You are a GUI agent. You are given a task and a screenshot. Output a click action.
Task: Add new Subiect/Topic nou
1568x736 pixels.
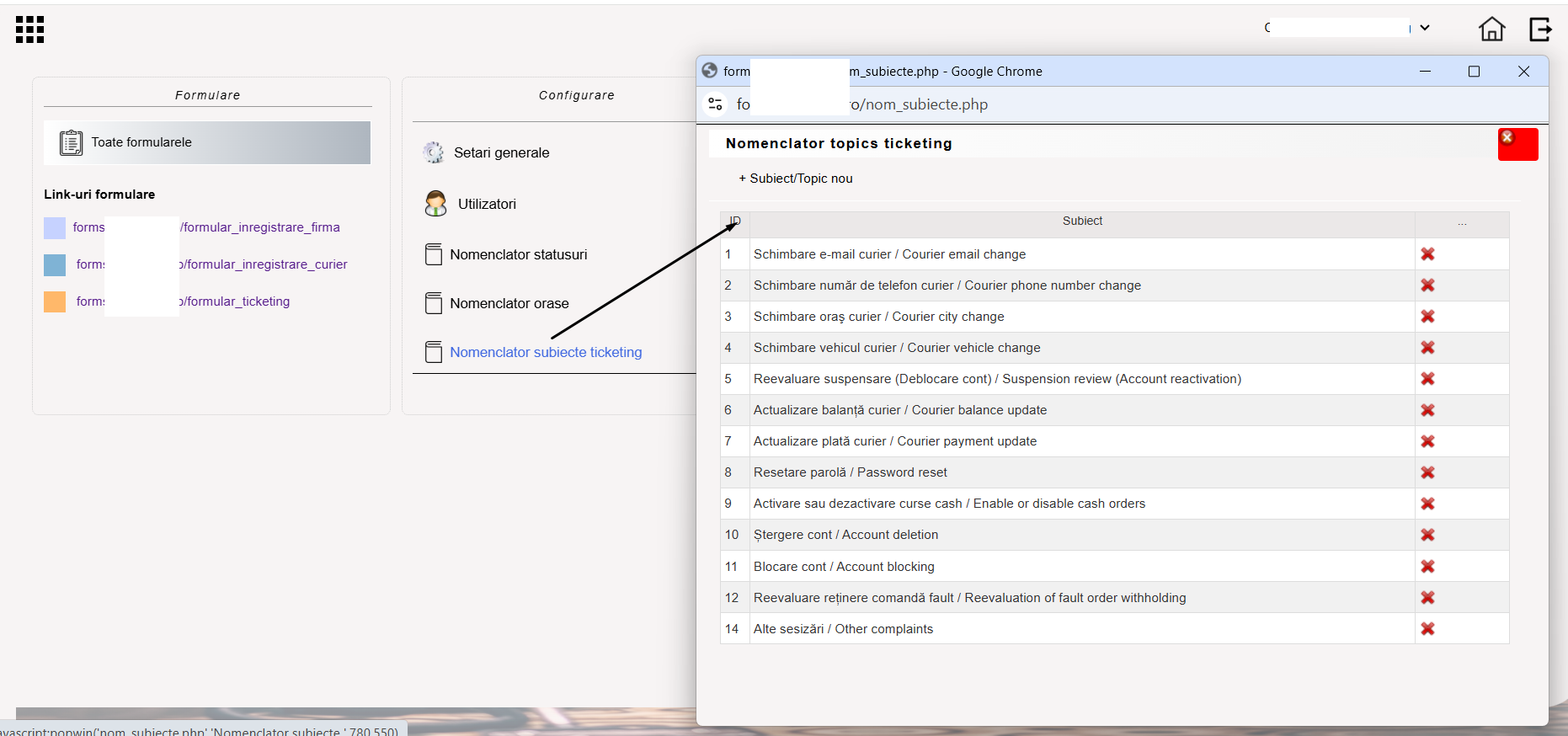(796, 179)
